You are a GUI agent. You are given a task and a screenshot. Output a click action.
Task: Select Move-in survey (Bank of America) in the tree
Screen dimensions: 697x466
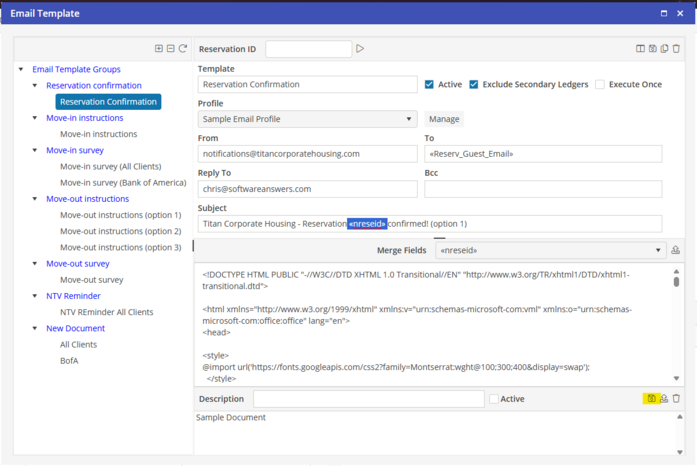(x=122, y=183)
